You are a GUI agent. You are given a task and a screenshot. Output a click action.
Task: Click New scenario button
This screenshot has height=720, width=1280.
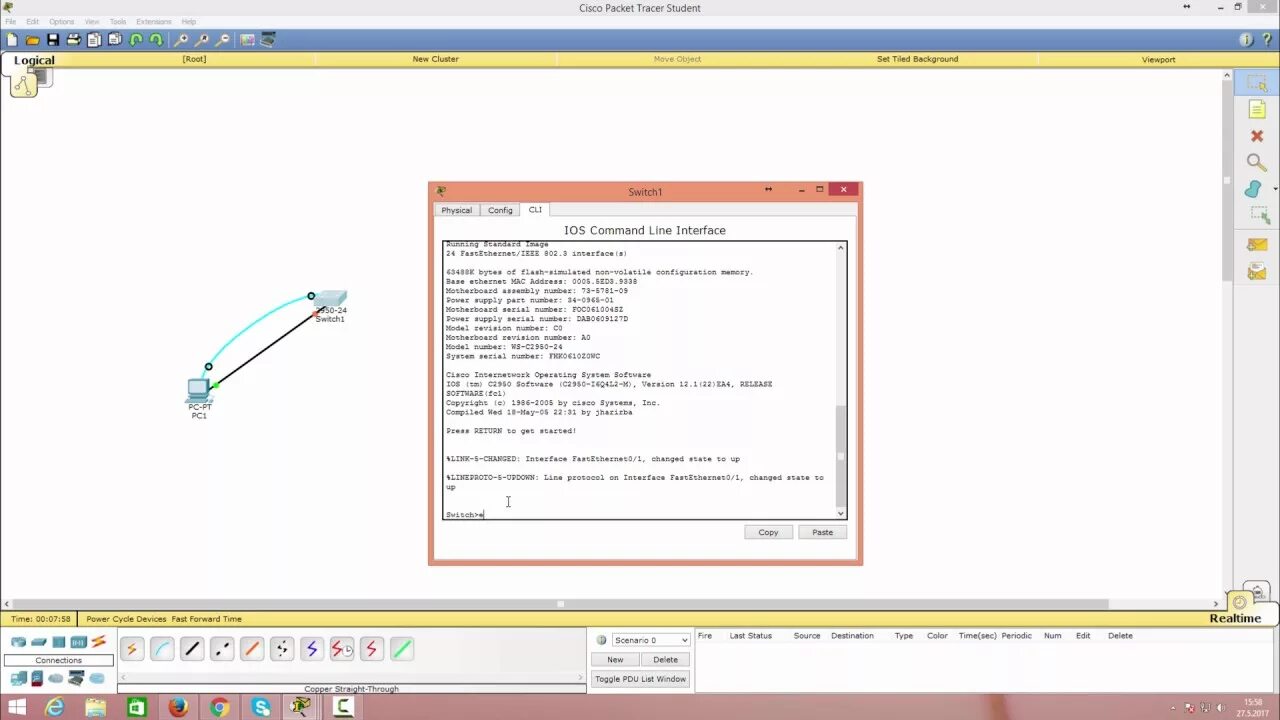615,660
